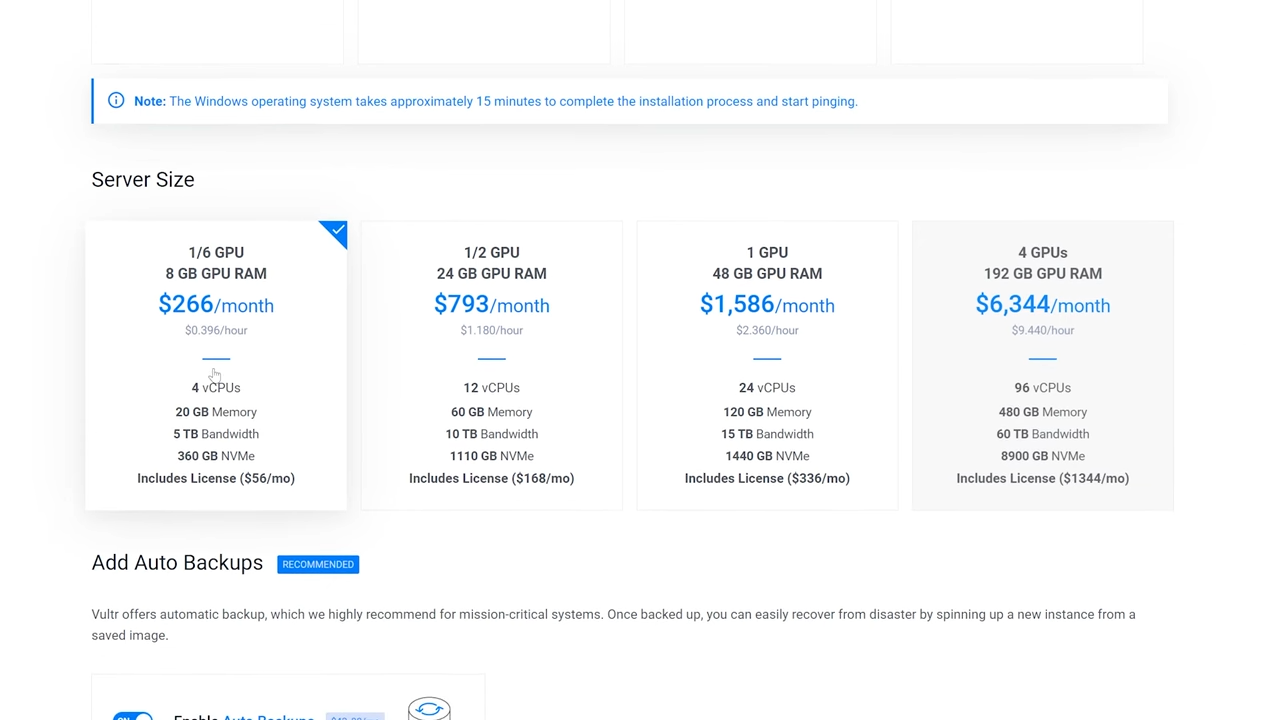Image resolution: width=1280 pixels, height=720 pixels.
Task: Click the 4 vCPUs spec
Action: click(x=216, y=388)
